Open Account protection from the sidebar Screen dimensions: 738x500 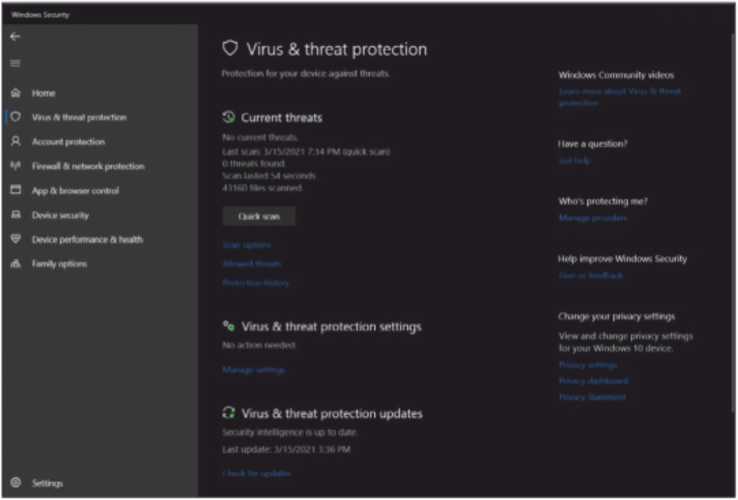[68, 142]
